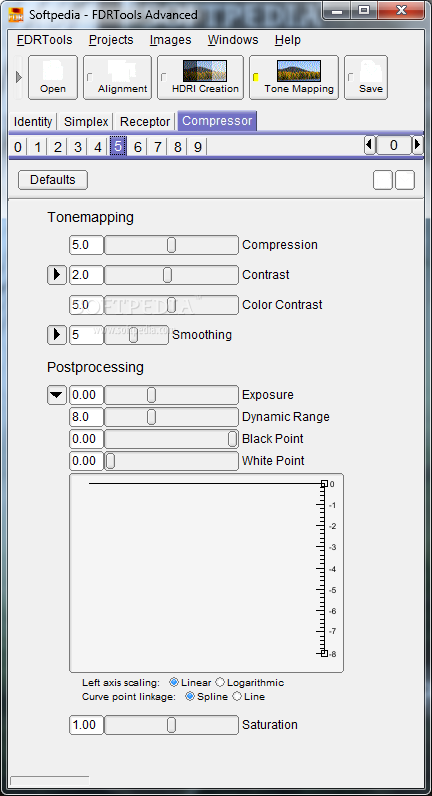Click the left arrow beside the preset counter
The height and width of the screenshot is (796, 432).
coord(370,146)
